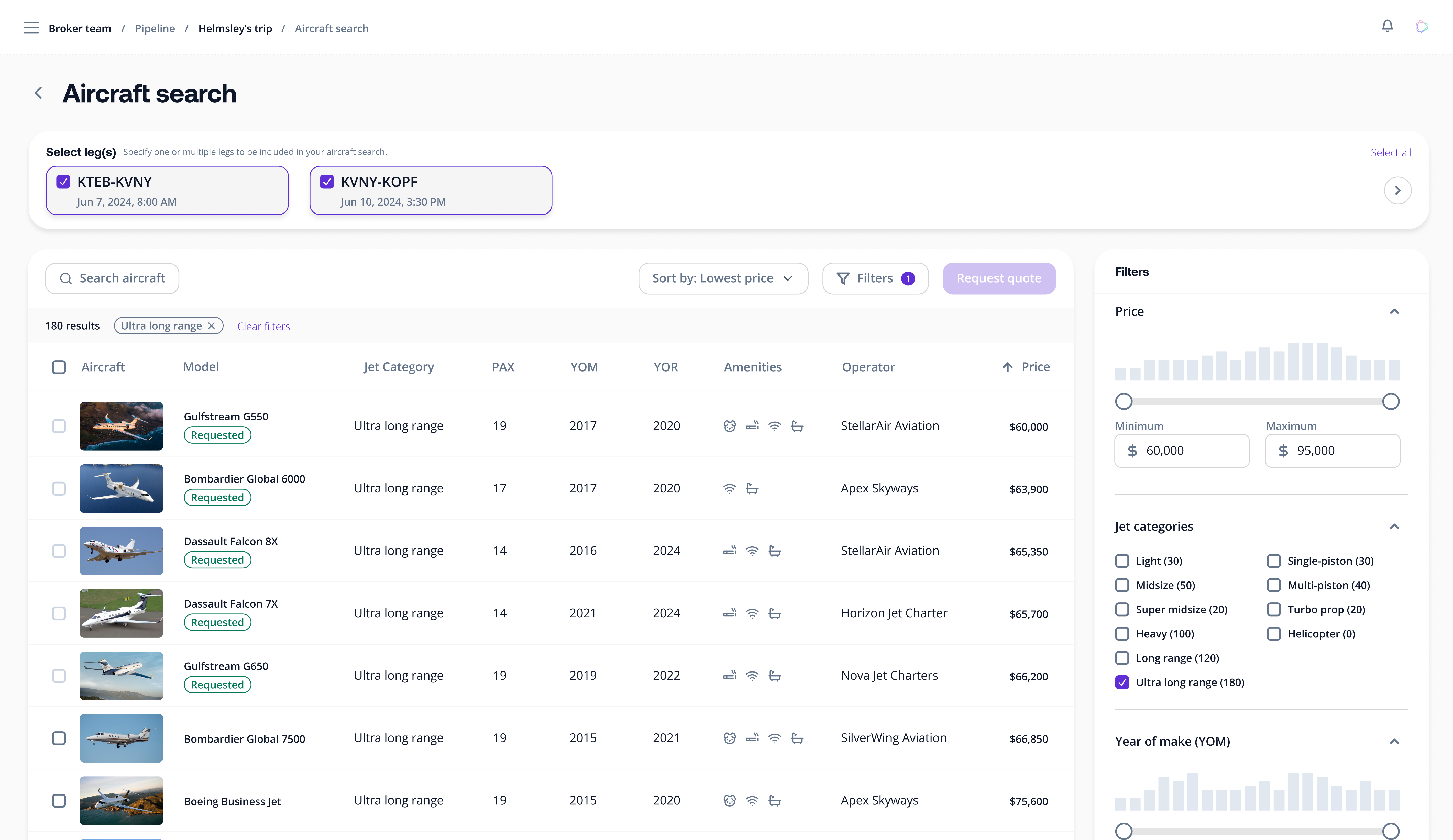Uncheck the KVNY-KOPF leg
Image resolution: width=1453 pixels, height=840 pixels.
tap(327, 182)
